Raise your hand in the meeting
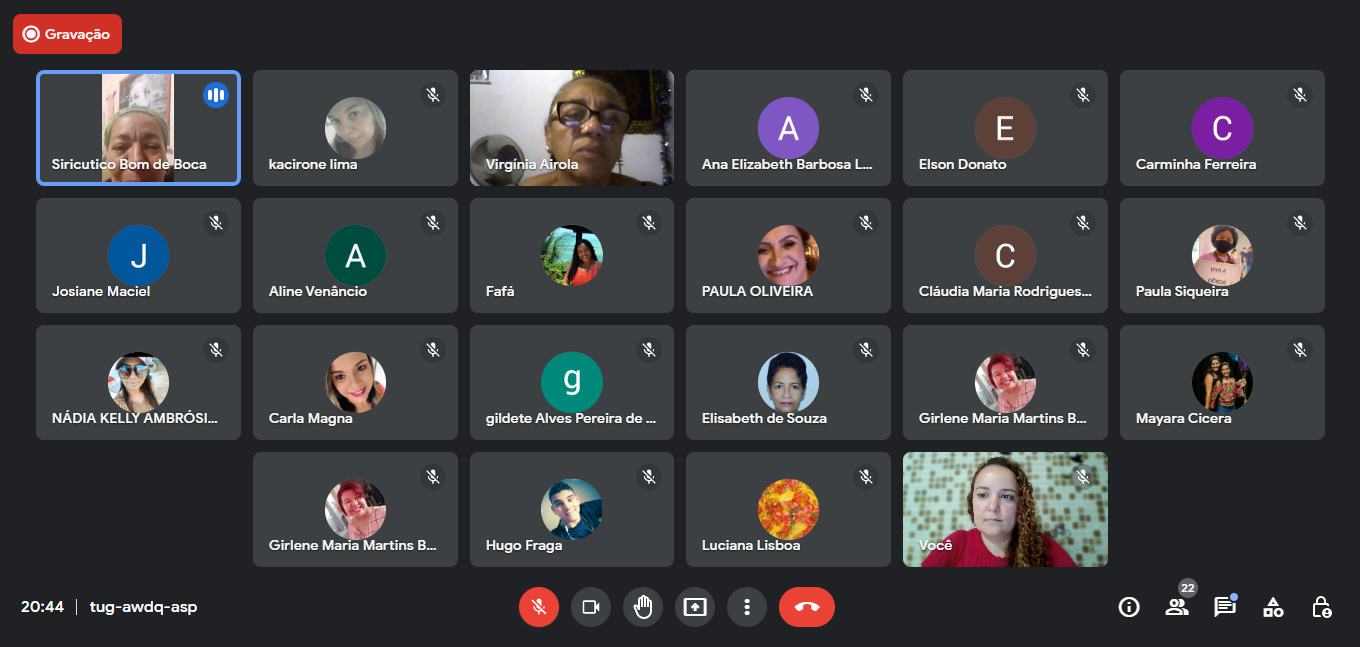This screenshot has width=1360, height=647. pos(643,607)
